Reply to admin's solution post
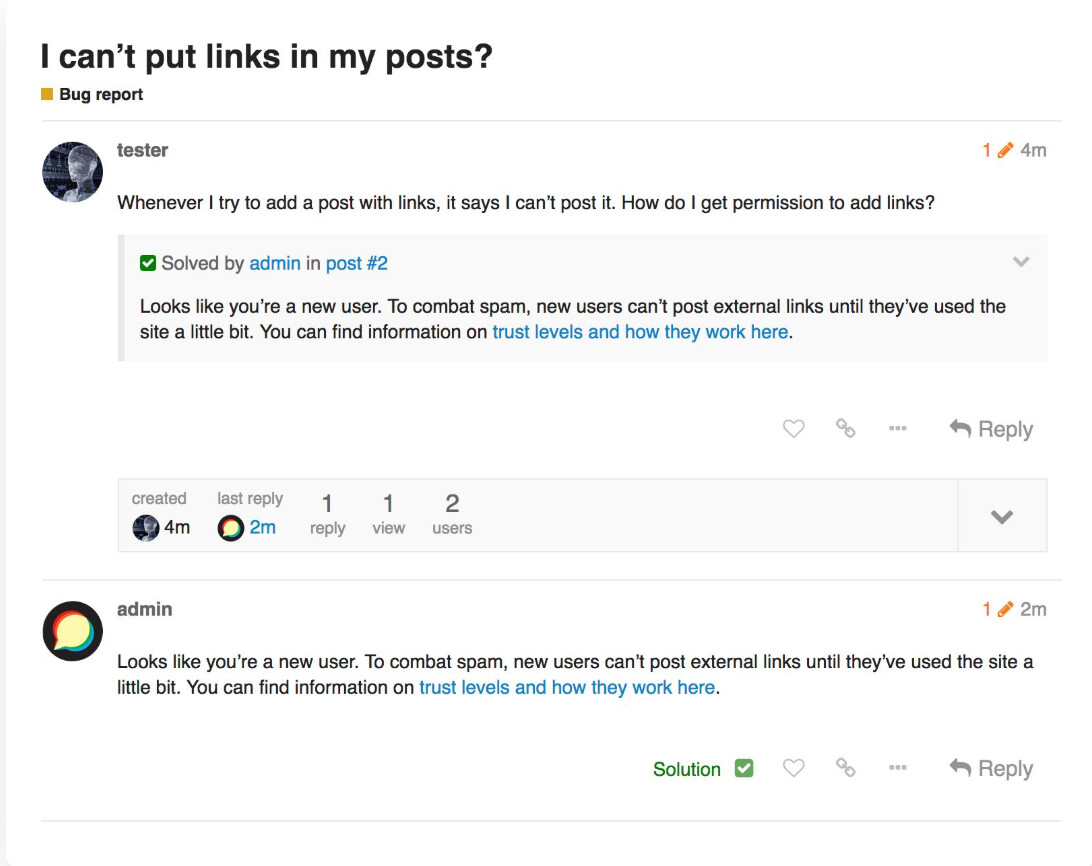This screenshot has height=866, width=1092. click(x=991, y=768)
